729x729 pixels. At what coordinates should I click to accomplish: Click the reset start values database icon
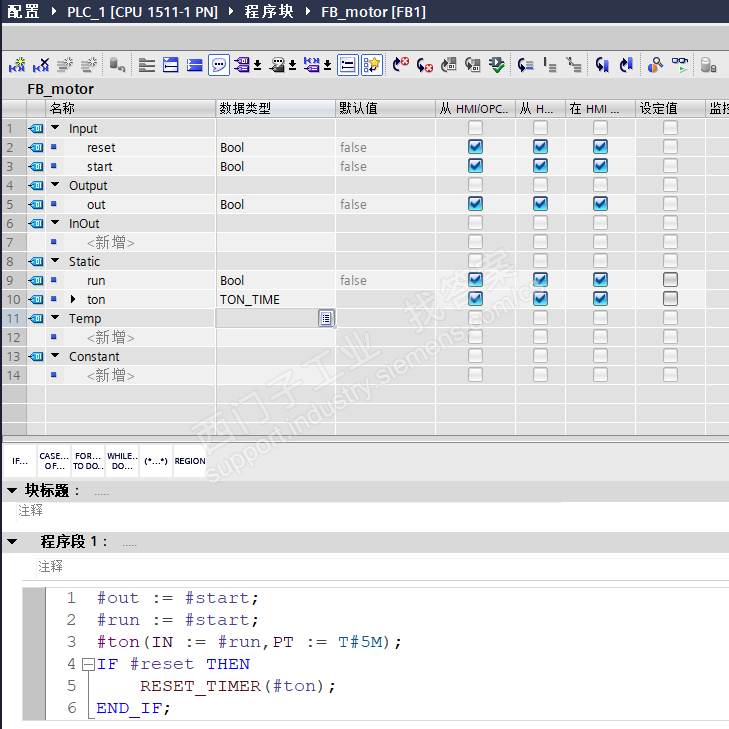(x=117, y=65)
